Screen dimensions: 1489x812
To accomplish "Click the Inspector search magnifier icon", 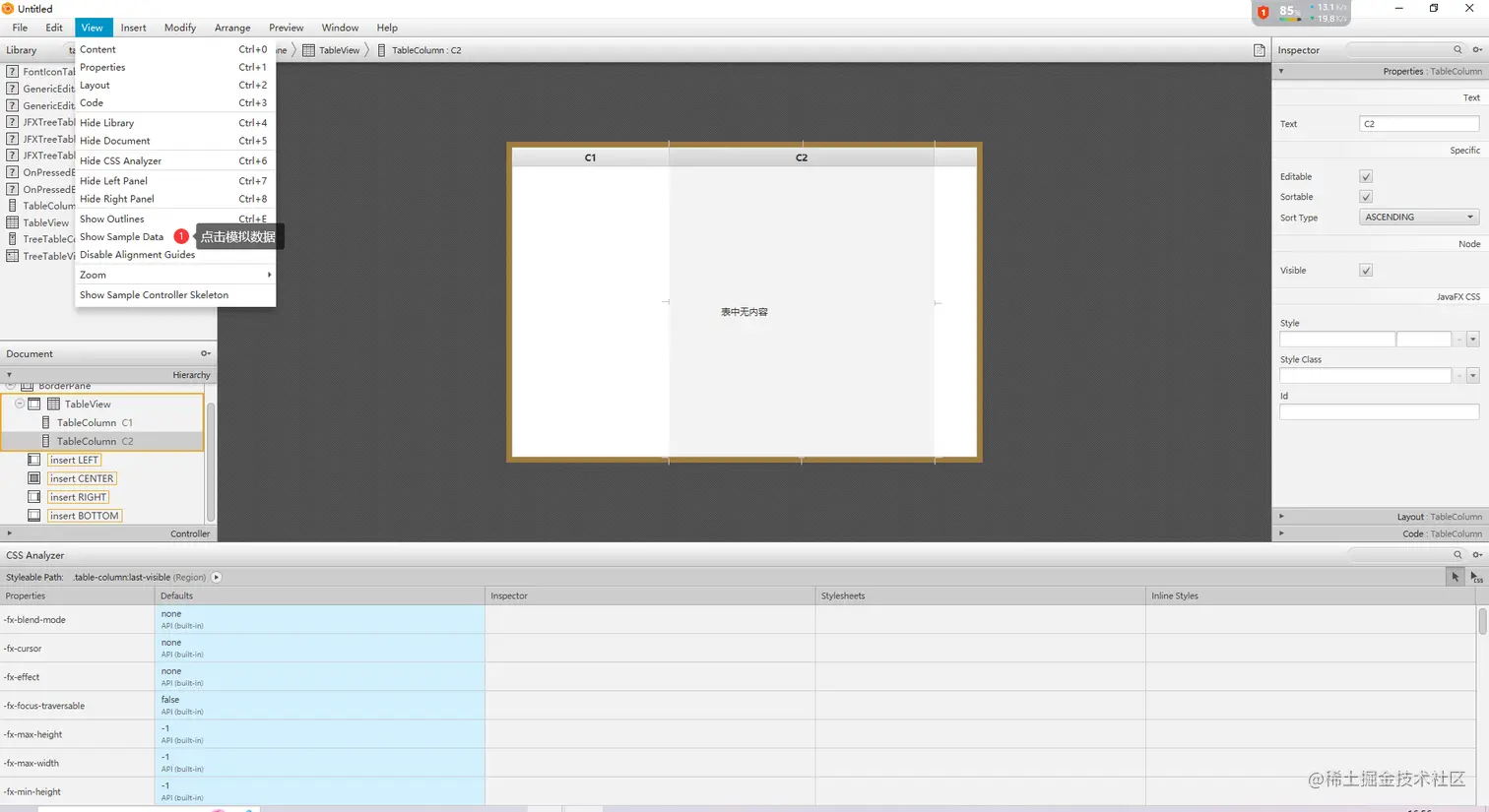I will pos(1457,49).
